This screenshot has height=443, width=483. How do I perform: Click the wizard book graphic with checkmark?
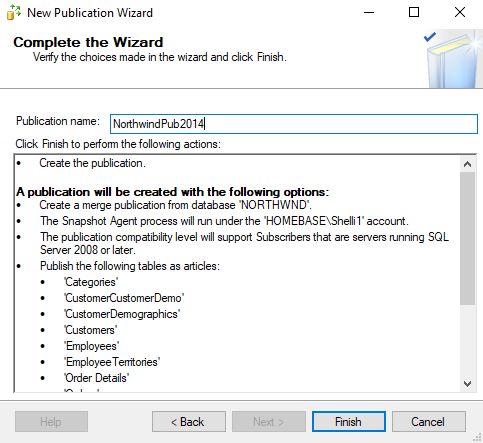click(x=453, y=59)
